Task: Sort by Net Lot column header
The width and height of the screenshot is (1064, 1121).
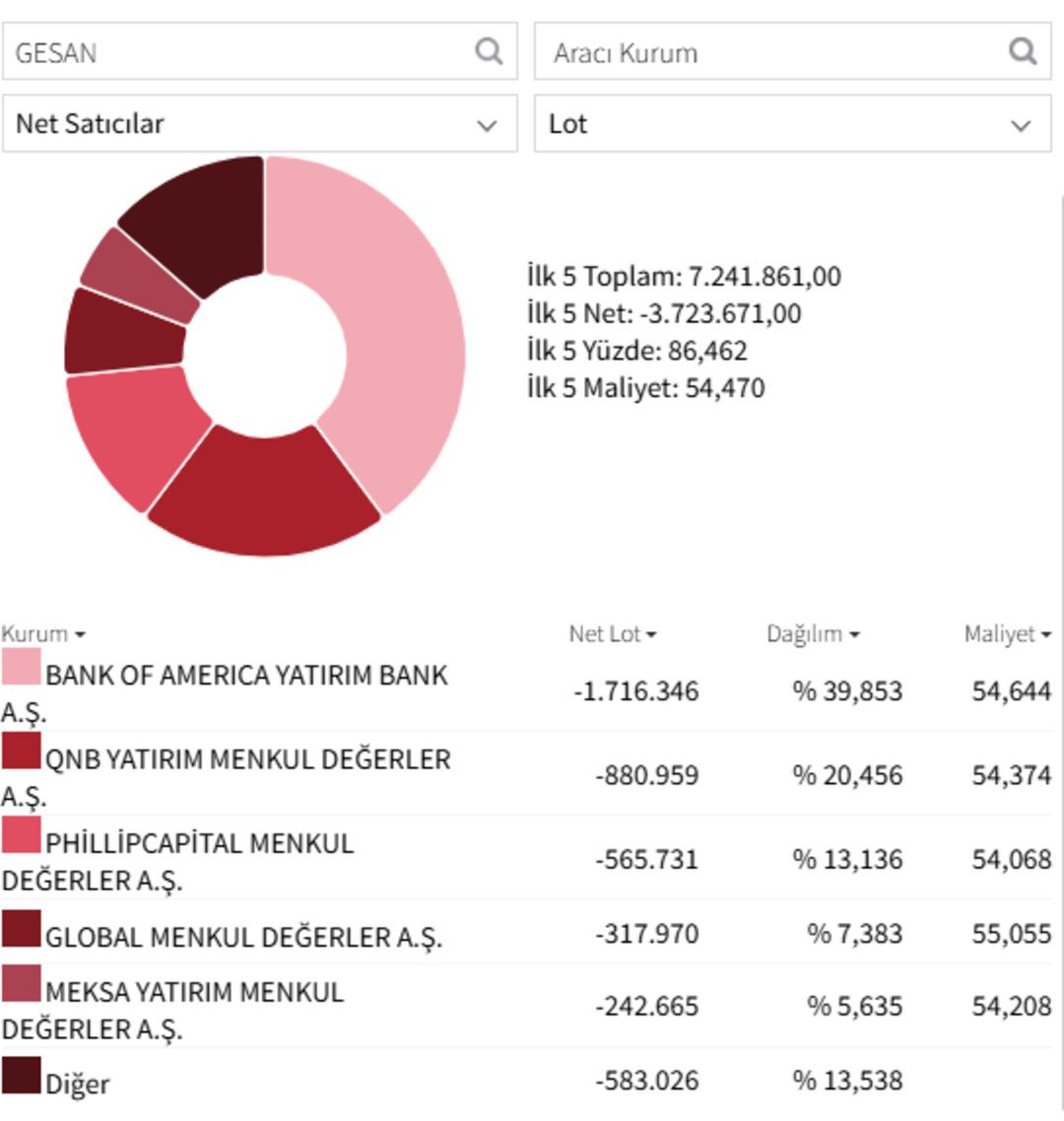Action: (x=612, y=634)
